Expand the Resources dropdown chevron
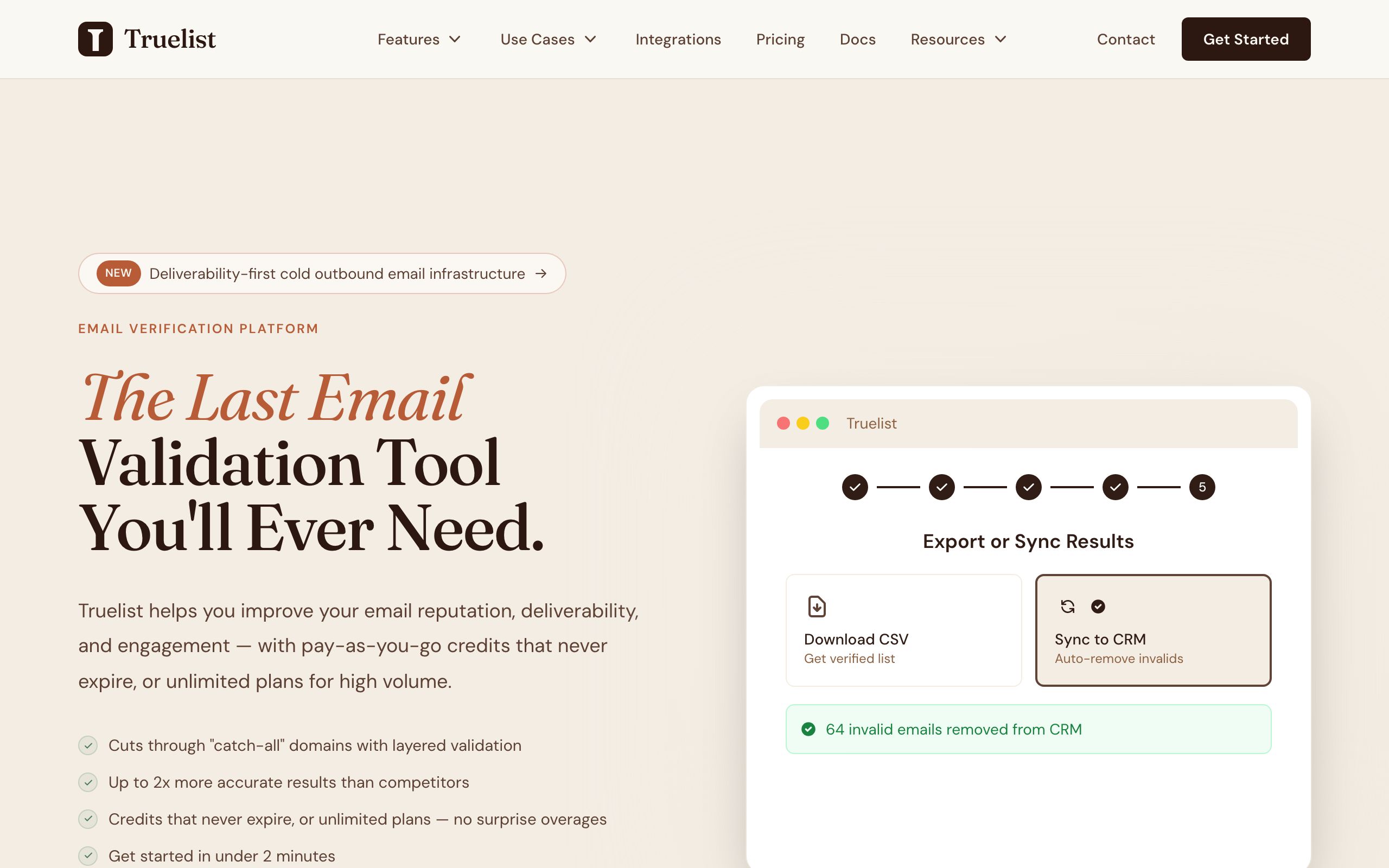This screenshot has height=868, width=1389. 1001,39
